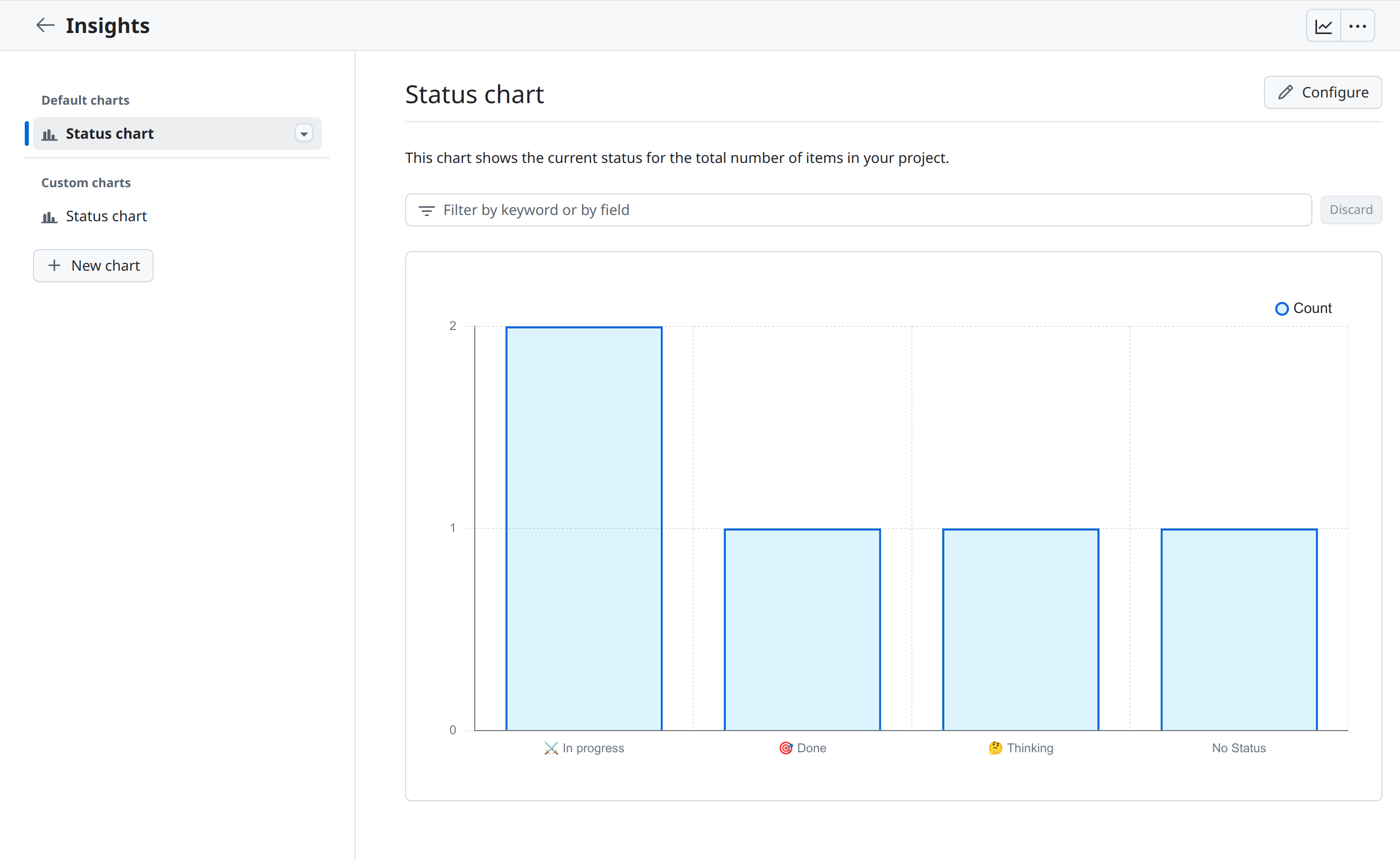Viewport: 1400px width, 860px height.
Task: Click the filter icon in search bar
Action: (x=427, y=210)
